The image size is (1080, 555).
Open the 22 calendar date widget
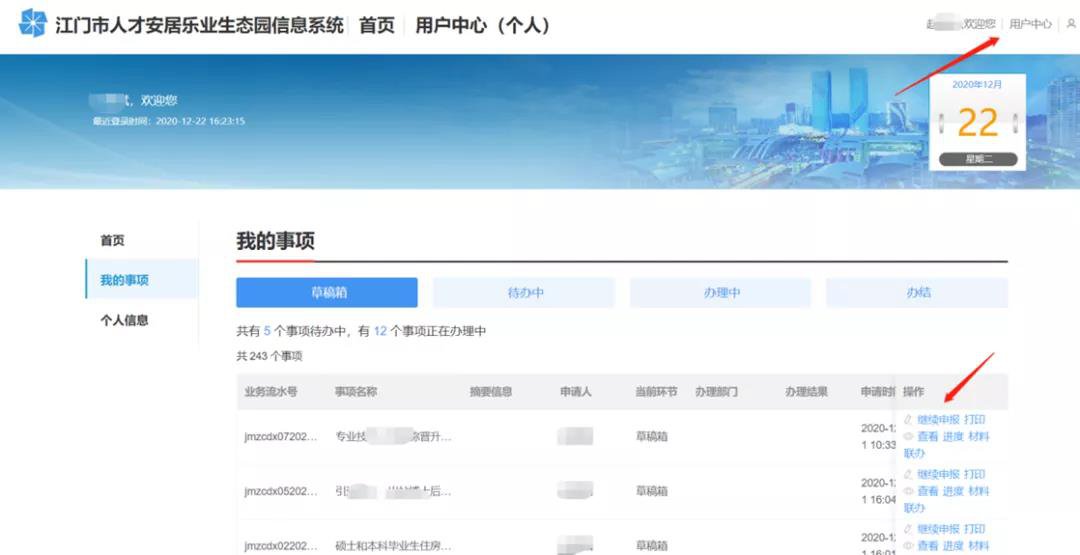click(x=977, y=123)
